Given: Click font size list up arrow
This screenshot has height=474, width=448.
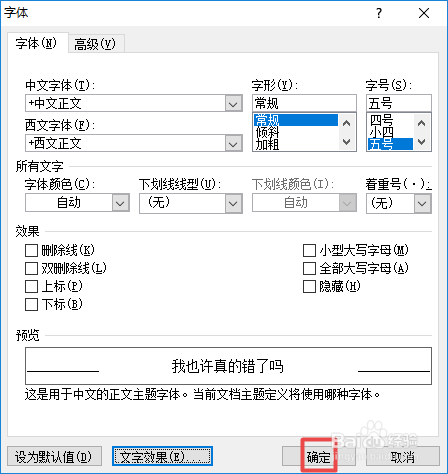Looking at the screenshot, I should pos(422,123).
